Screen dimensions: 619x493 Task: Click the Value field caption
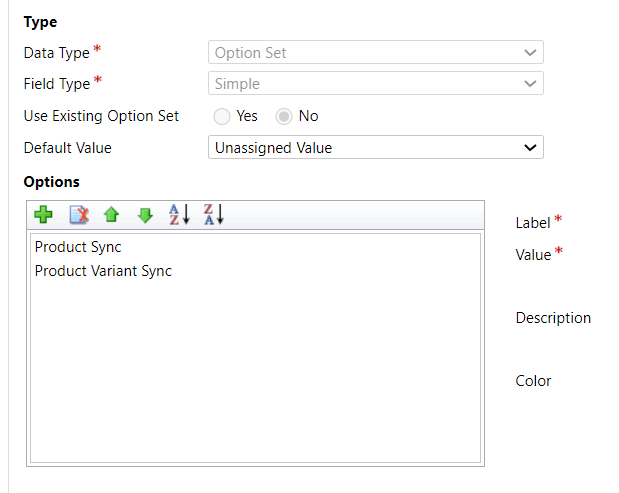533,254
